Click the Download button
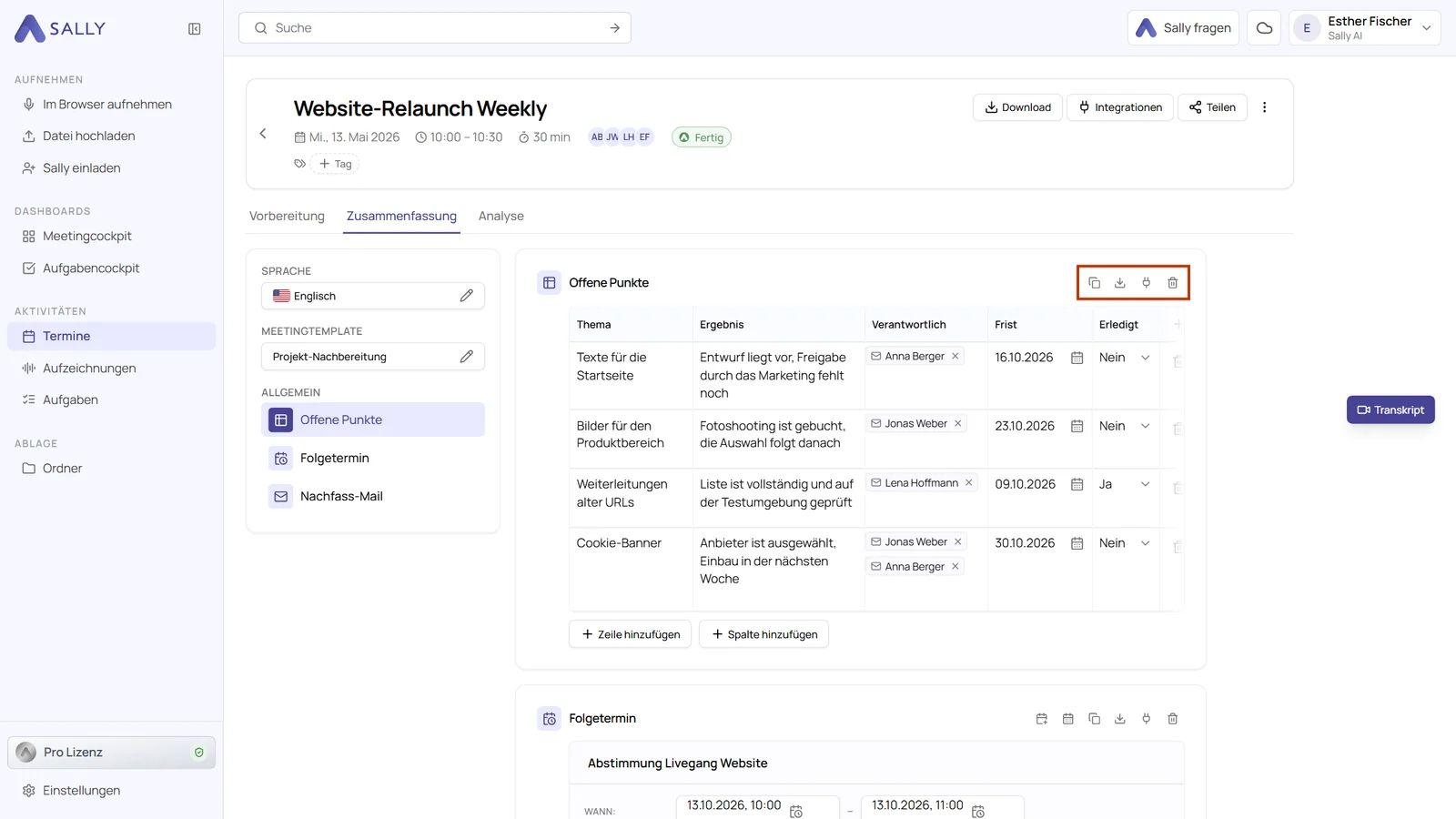The height and width of the screenshot is (819, 1456). pyautogui.click(x=1017, y=107)
